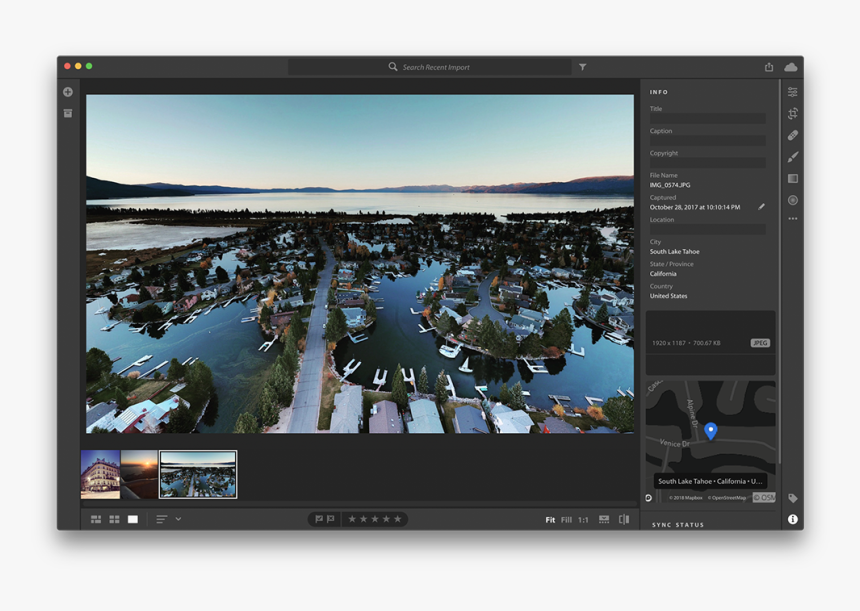The image size is (860, 611).
Task: Select the Fill zoom option
Action: coord(567,520)
